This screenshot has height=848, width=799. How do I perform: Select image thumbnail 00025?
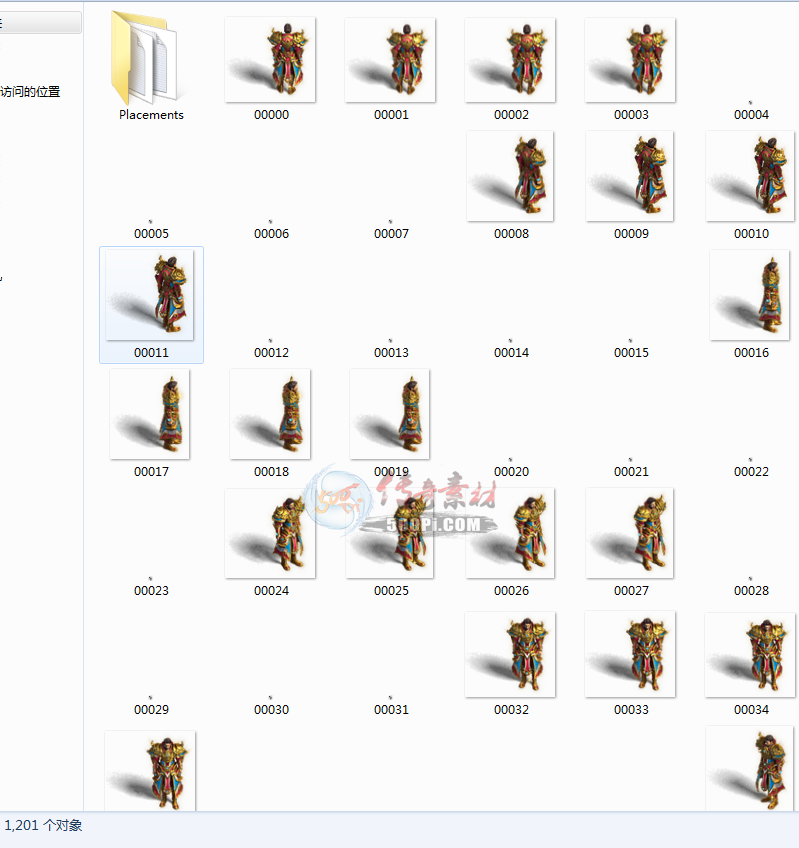pyautogui.click(x=391, y=533)
